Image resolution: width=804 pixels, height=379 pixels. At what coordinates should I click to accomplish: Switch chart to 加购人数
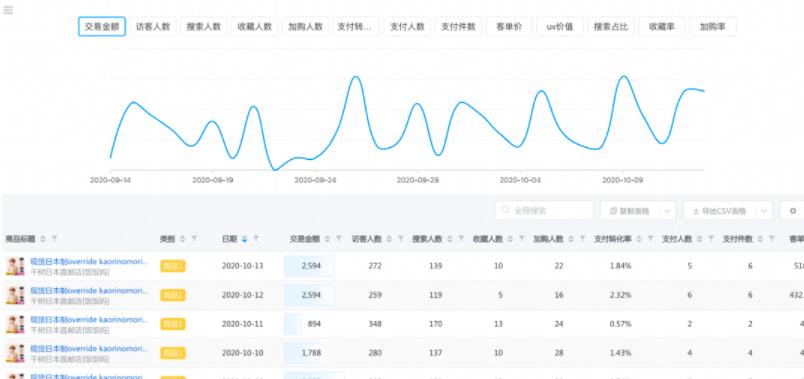(306, 27)
